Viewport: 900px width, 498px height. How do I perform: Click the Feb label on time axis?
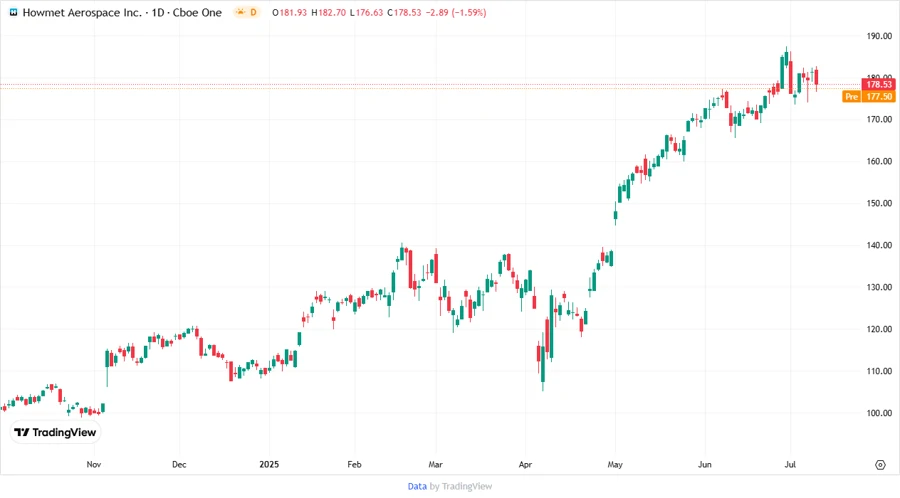(354, 464)
